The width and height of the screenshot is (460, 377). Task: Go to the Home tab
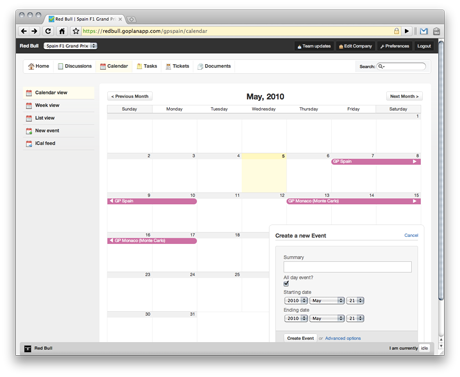point(39,66)
